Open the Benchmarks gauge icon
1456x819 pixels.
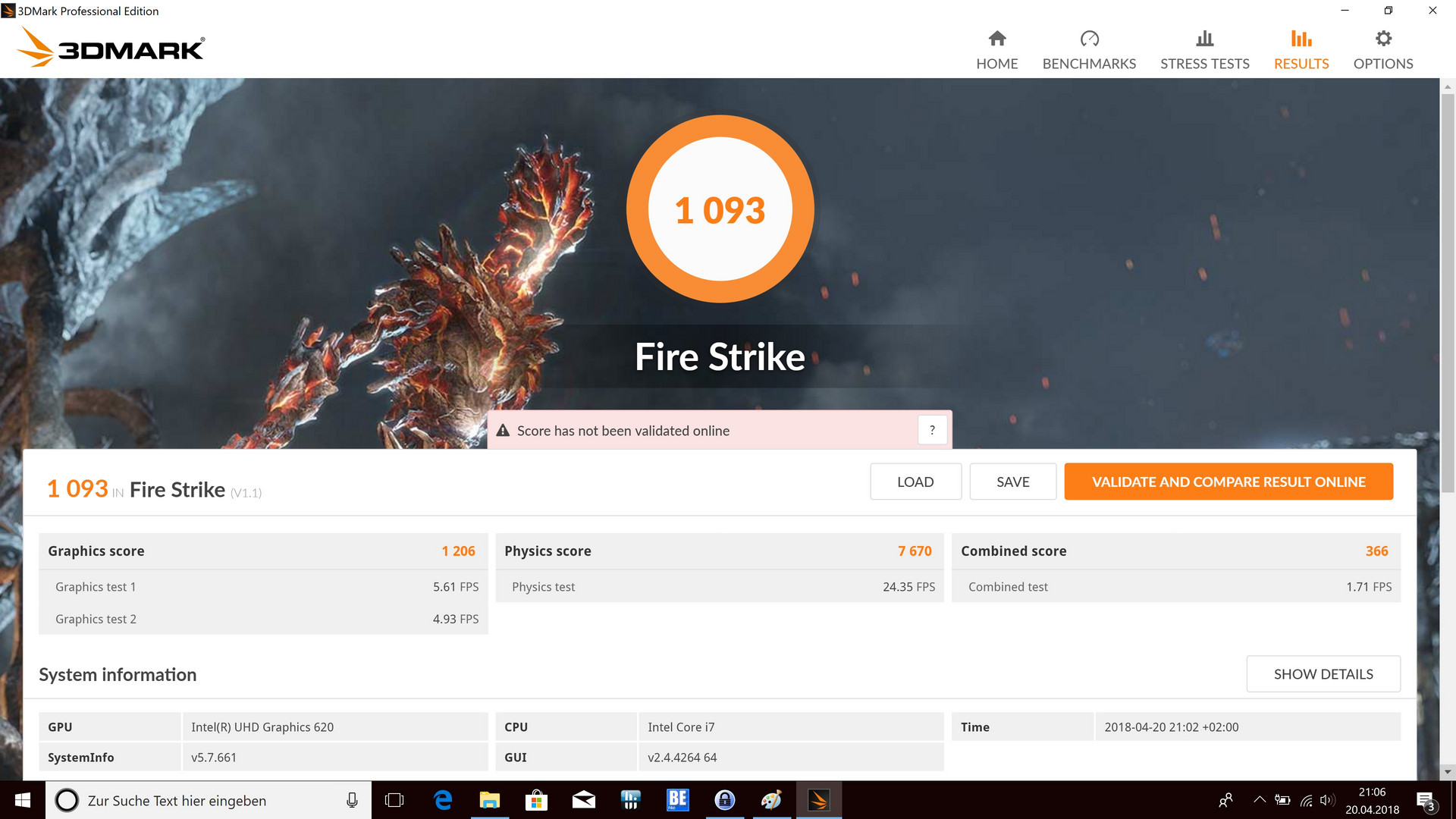[x=1089, y=39]
